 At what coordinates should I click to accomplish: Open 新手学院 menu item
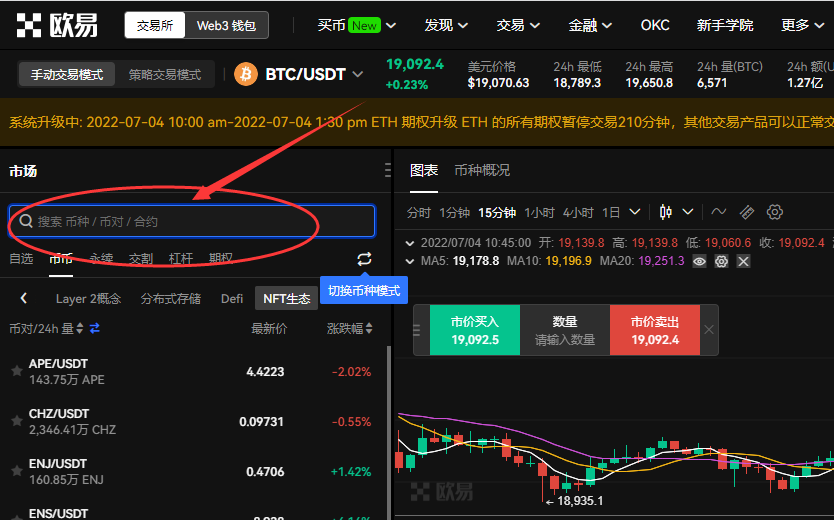point(725,25)
